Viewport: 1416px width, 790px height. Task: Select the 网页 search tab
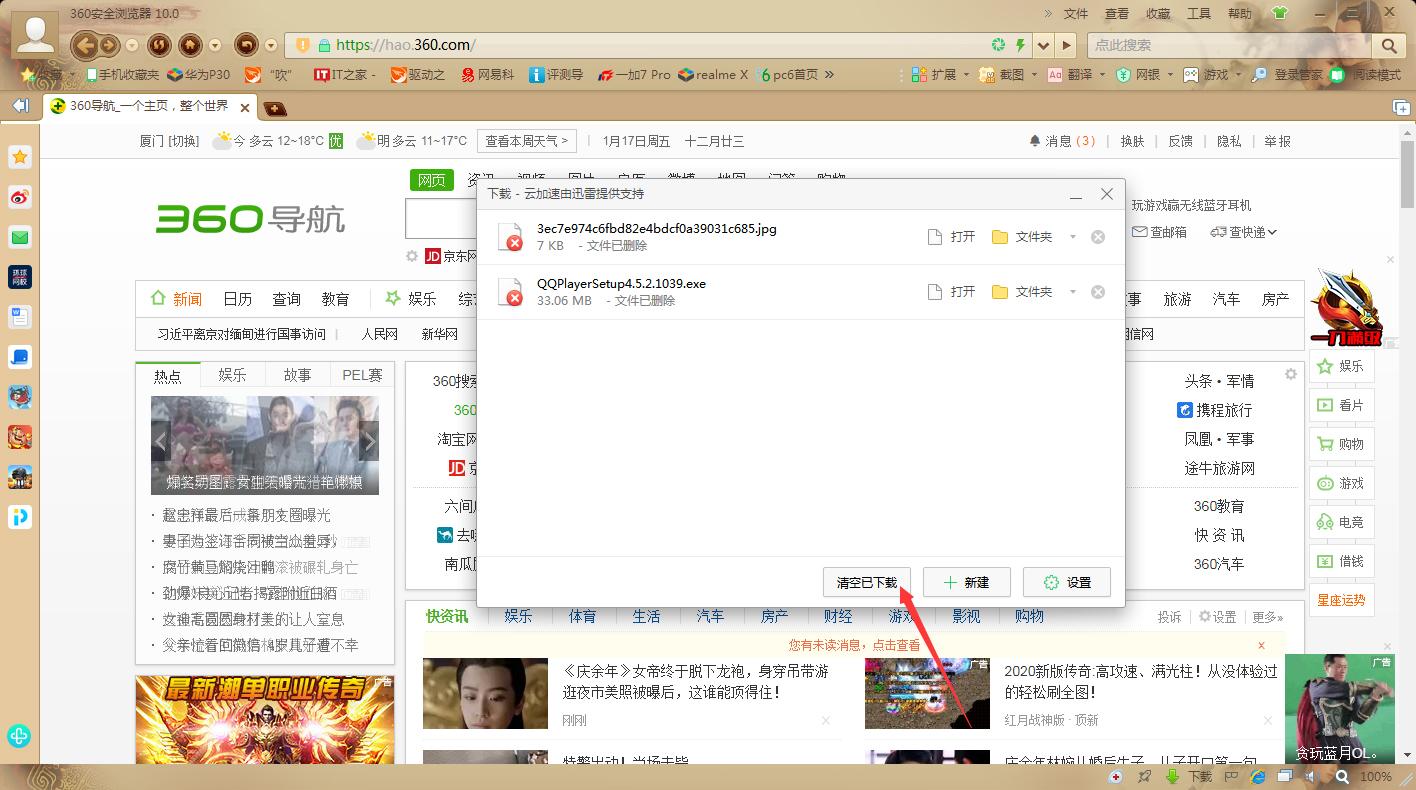tap(432, 180)
